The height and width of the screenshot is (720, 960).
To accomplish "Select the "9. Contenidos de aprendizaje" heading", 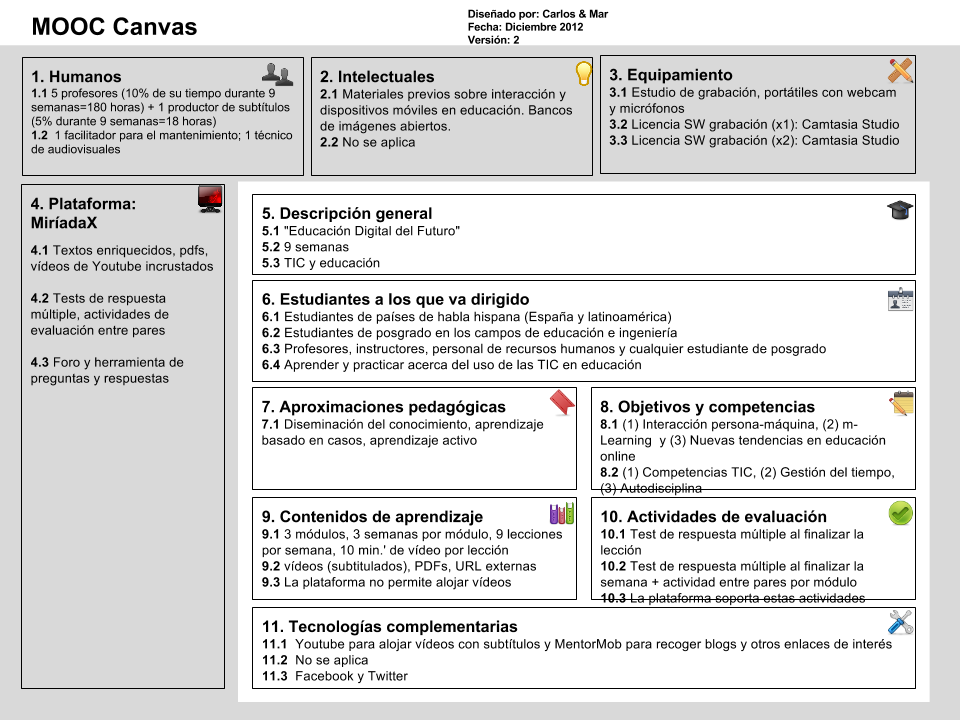I will [372, 516].
